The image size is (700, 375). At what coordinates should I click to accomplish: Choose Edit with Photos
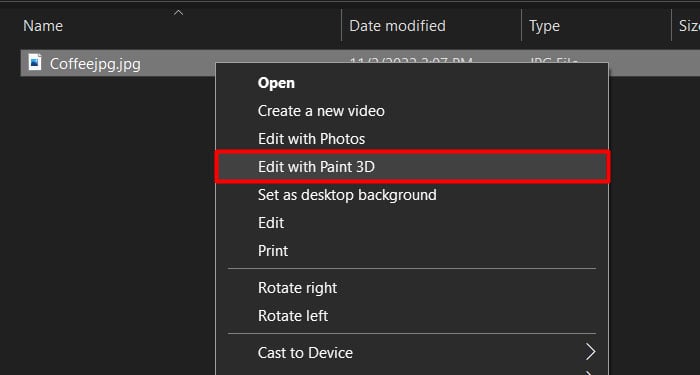coord(412,139)
